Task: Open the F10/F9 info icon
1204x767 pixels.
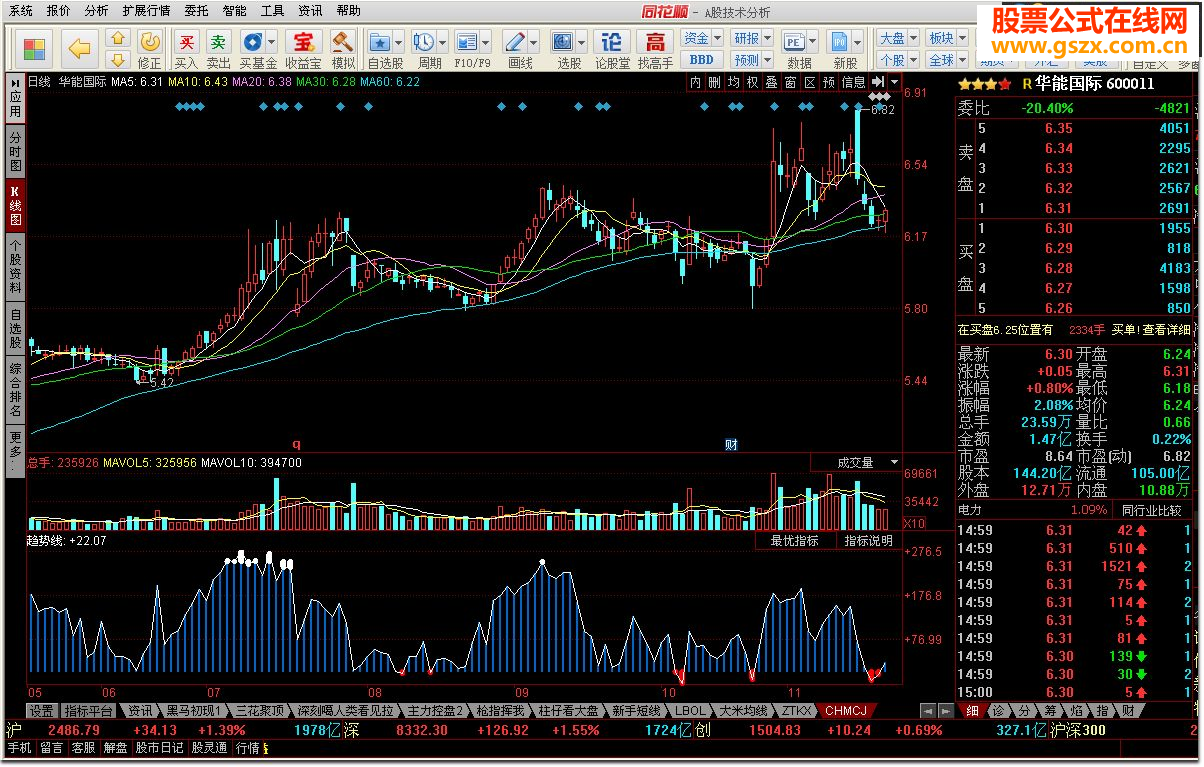Action: click(x=467, y=41)
